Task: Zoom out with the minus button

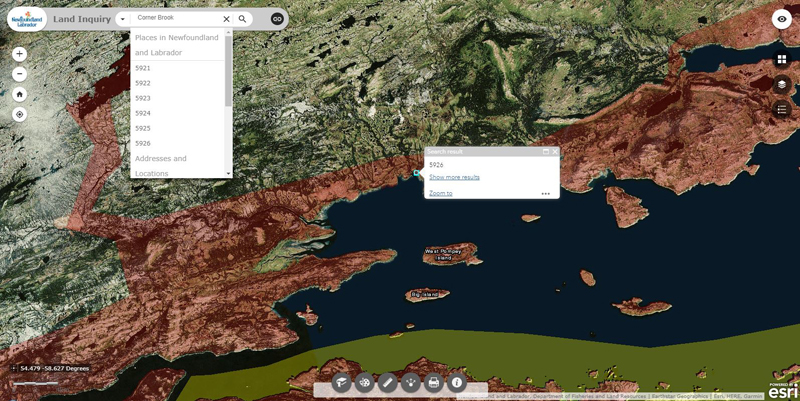Action: pos(19,74)
